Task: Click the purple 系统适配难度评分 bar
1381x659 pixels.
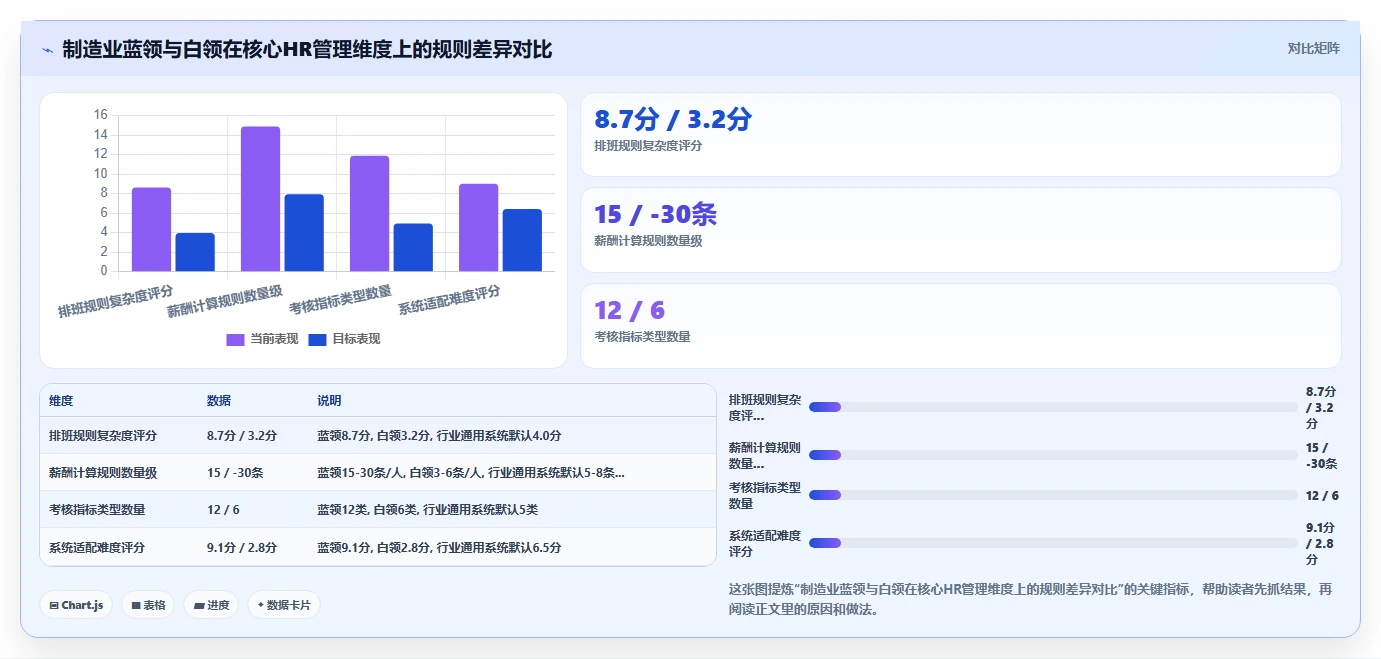Action: (478, 227)
